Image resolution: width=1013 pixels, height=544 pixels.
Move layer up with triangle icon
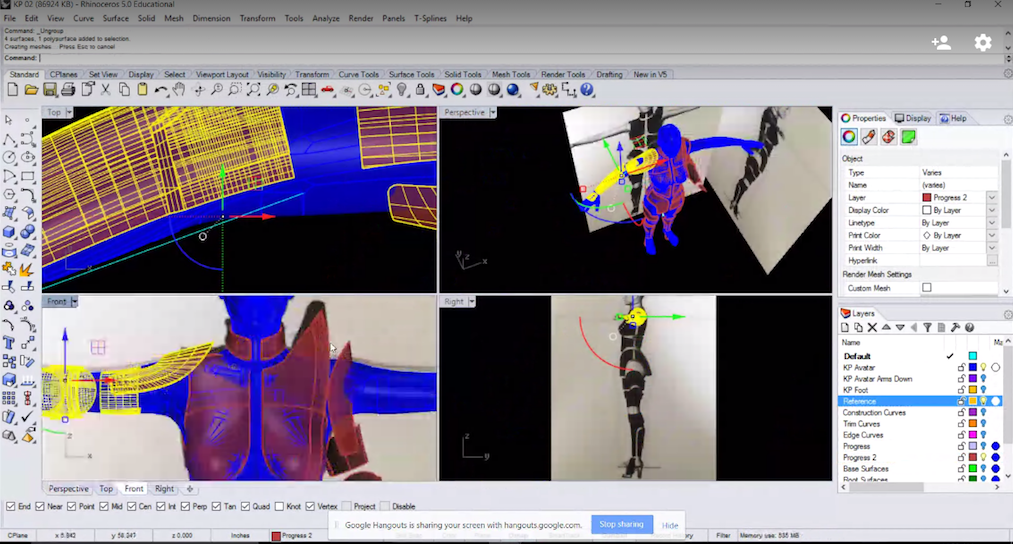coord(886,328)
